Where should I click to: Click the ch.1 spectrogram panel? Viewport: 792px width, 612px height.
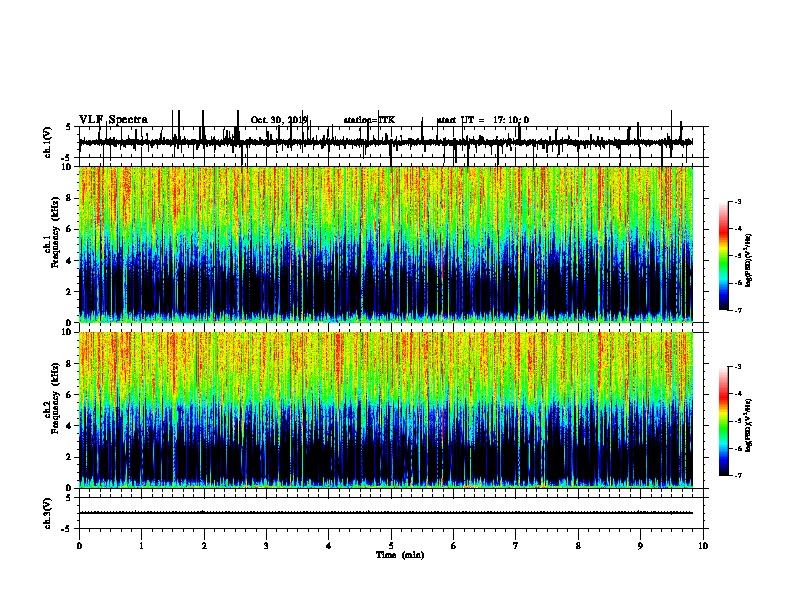pyautogui.click(x=386, y=244)
